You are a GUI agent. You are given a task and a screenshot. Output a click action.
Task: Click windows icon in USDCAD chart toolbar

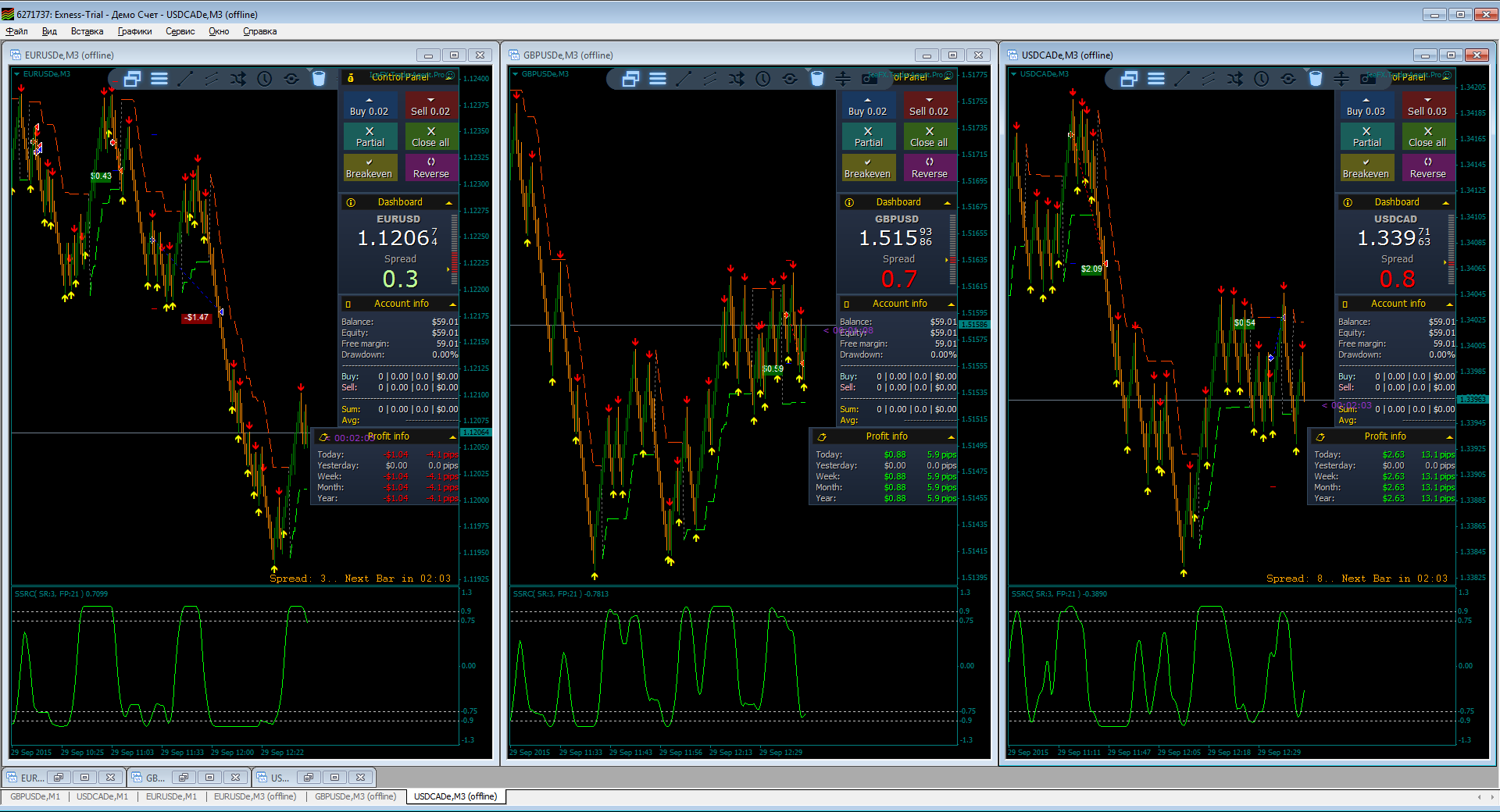(1130, 79)
